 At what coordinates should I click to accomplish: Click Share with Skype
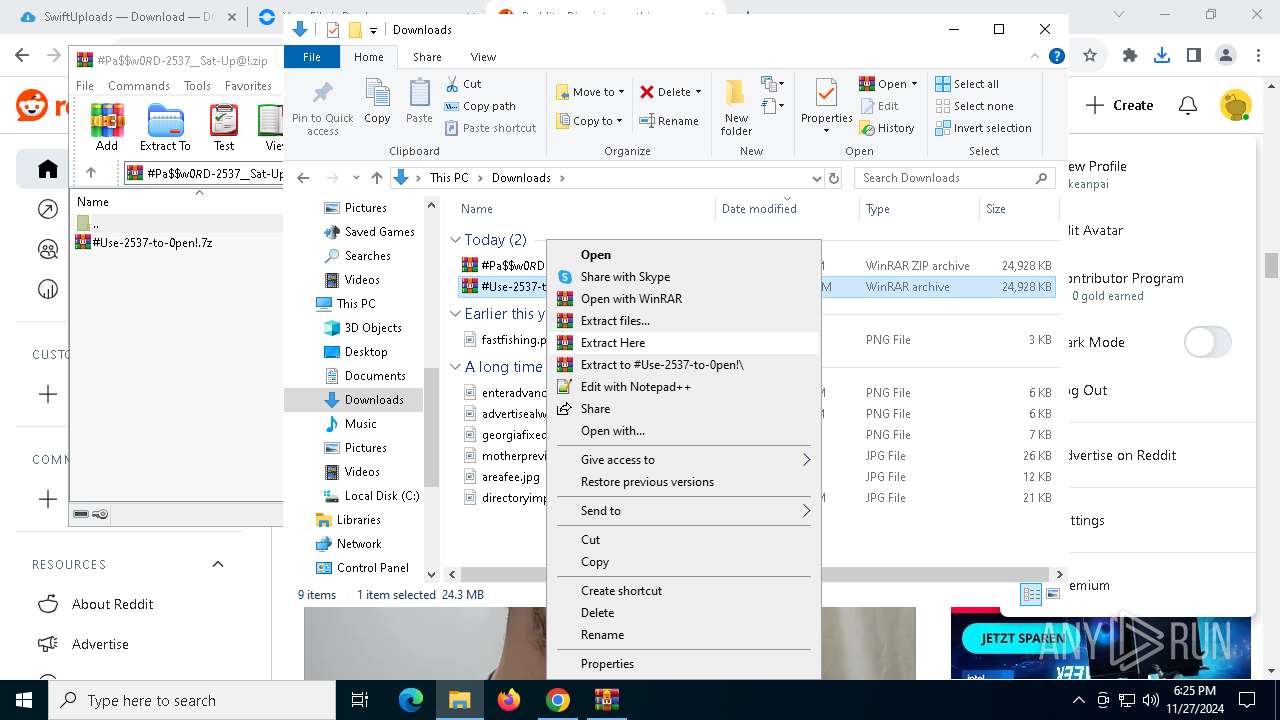click(683, 277)
